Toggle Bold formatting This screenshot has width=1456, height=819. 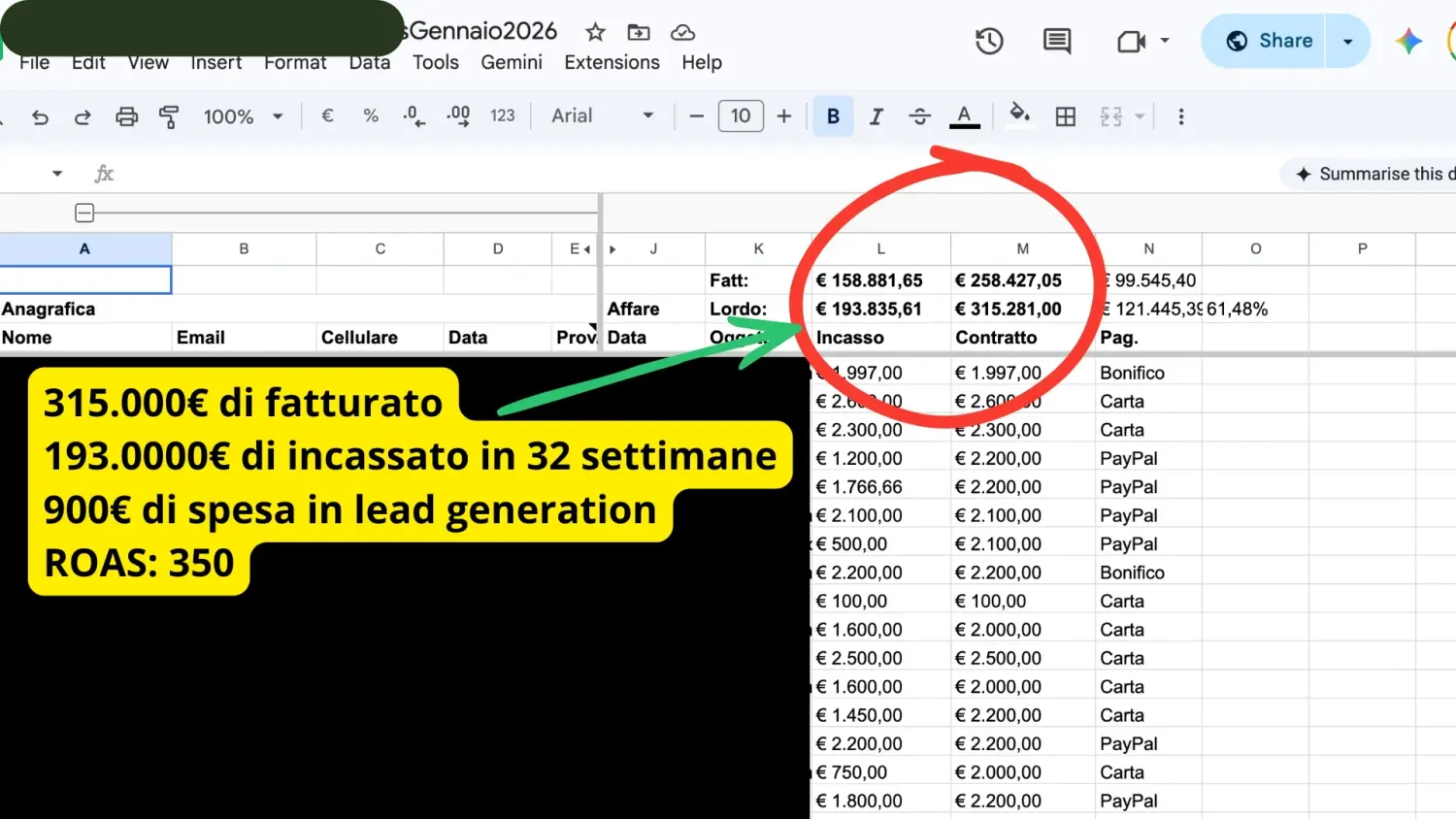(833, 116)
